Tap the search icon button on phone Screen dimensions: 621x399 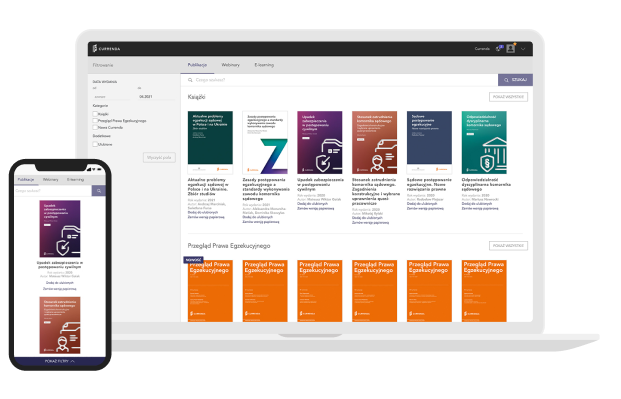click(99, 191)
